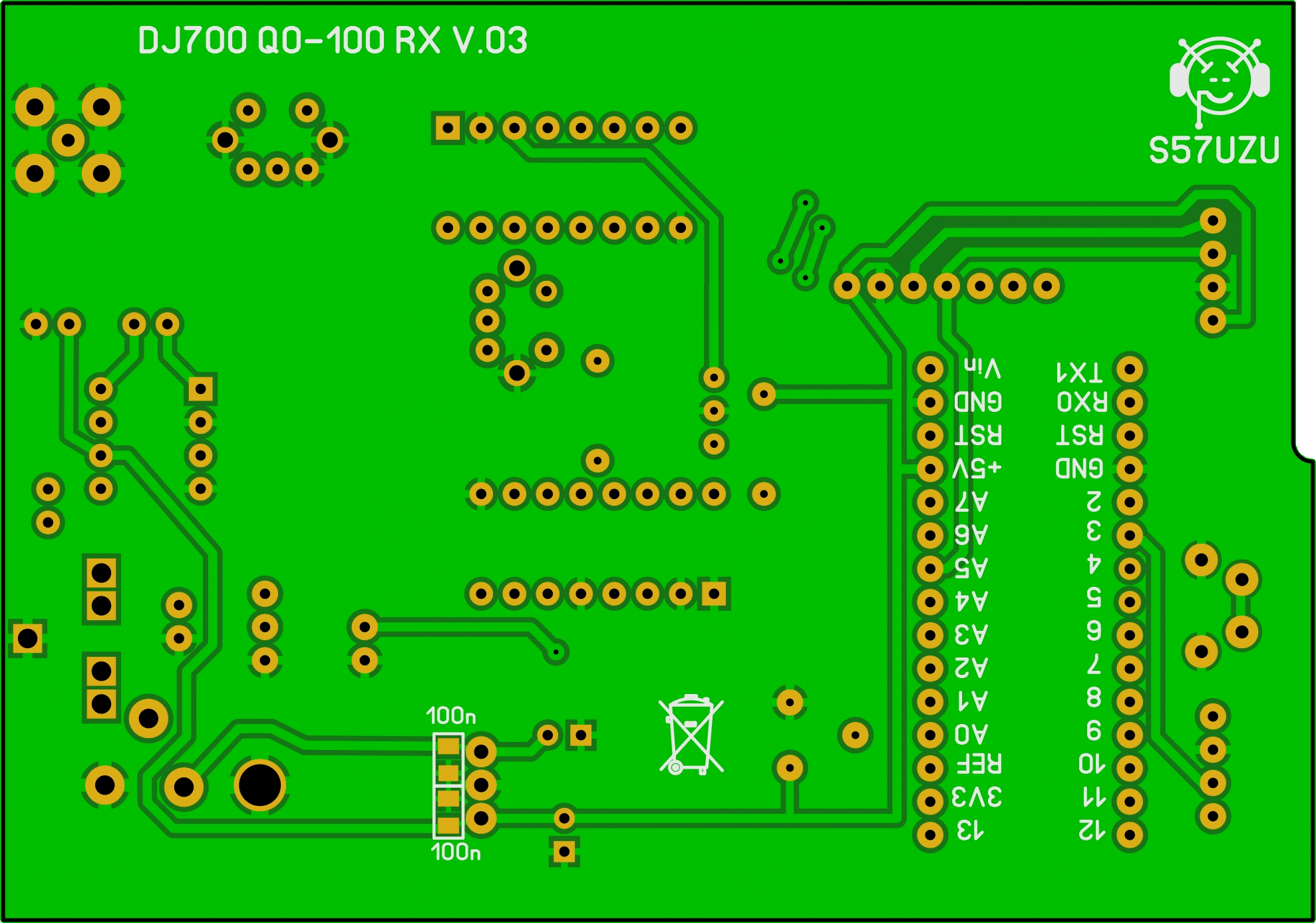1316x923 pixels.
Task: Click the DJ7OO QO-100 RX V.03 title
Action: (x=332, y=41)
